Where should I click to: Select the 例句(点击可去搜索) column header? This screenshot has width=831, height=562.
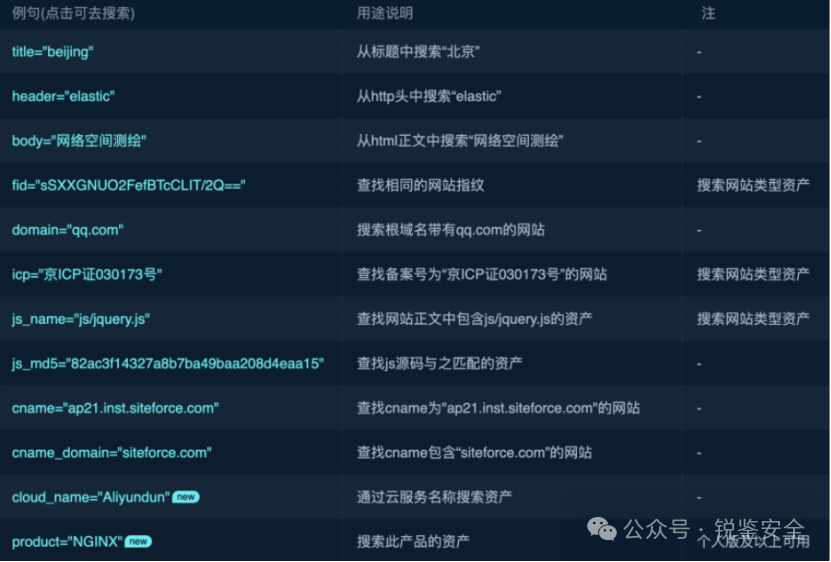pyautogui.click(x=73, y=13)
